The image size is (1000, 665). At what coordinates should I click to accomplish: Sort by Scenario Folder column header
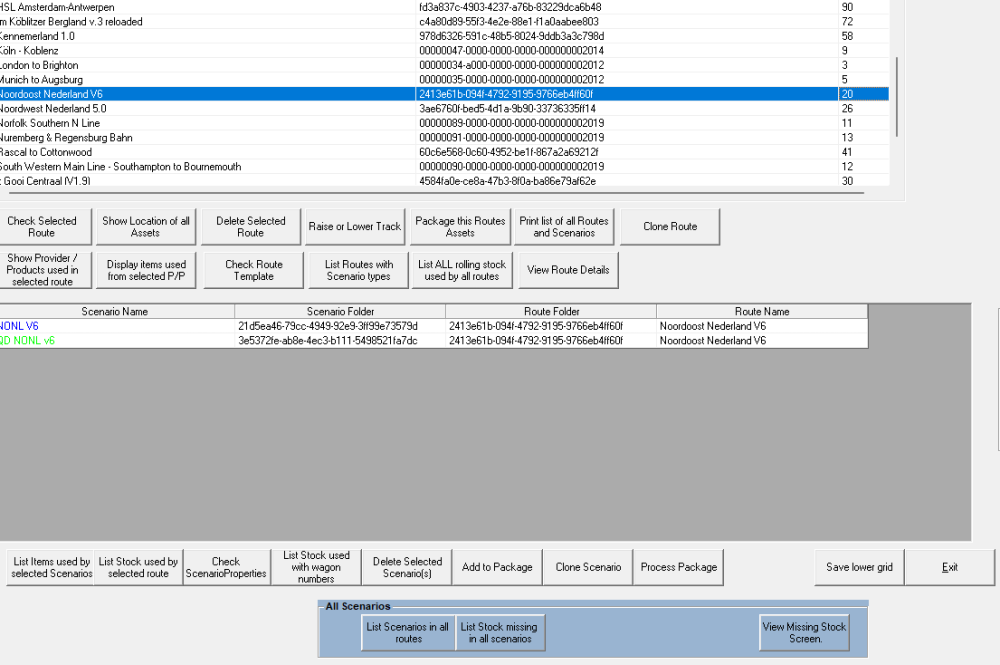tap(340, 312)
